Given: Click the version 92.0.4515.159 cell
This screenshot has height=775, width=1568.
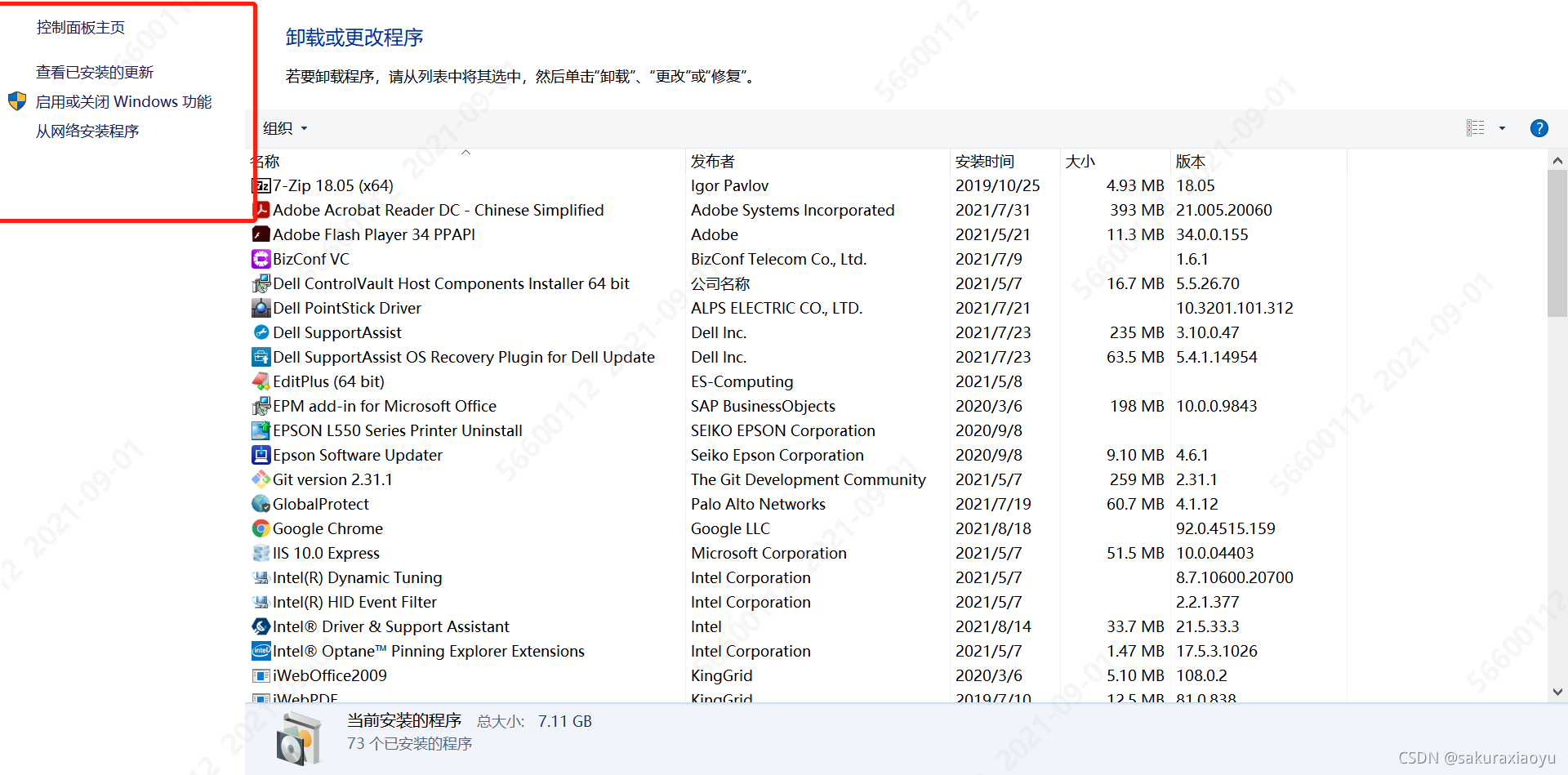Looking at the screenshot, I should click(x=1226, y=529).
